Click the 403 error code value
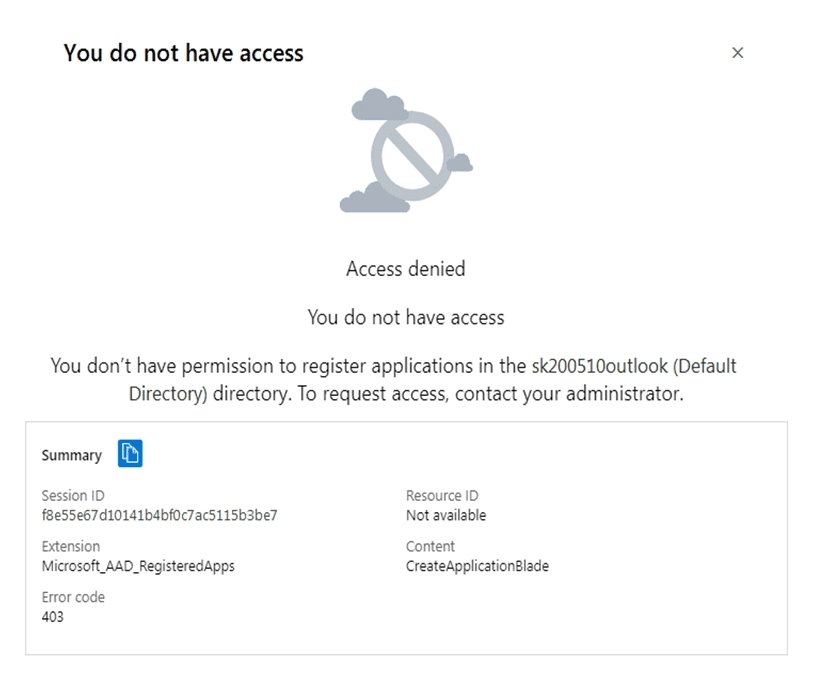The width and height of the screenshot is (819, 692). tap(52, 617)
